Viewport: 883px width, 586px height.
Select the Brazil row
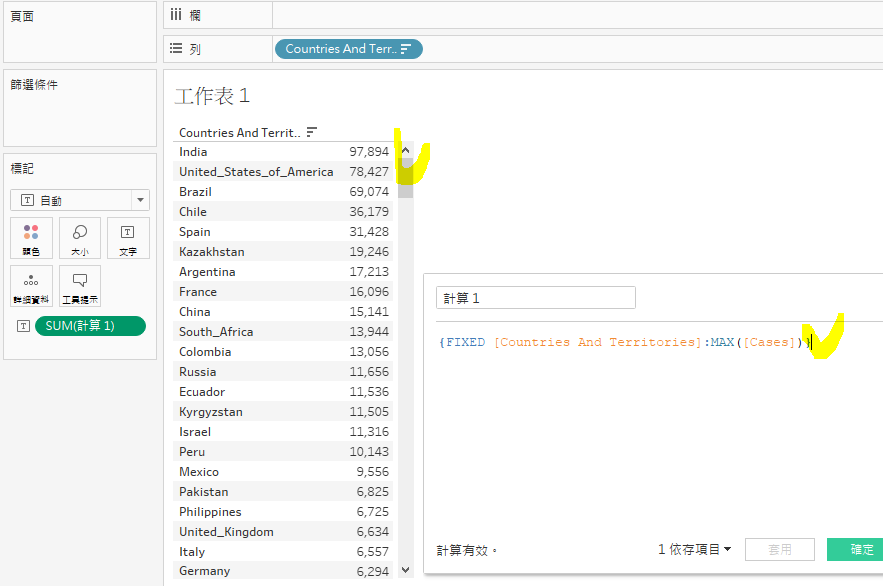[283, 192]
